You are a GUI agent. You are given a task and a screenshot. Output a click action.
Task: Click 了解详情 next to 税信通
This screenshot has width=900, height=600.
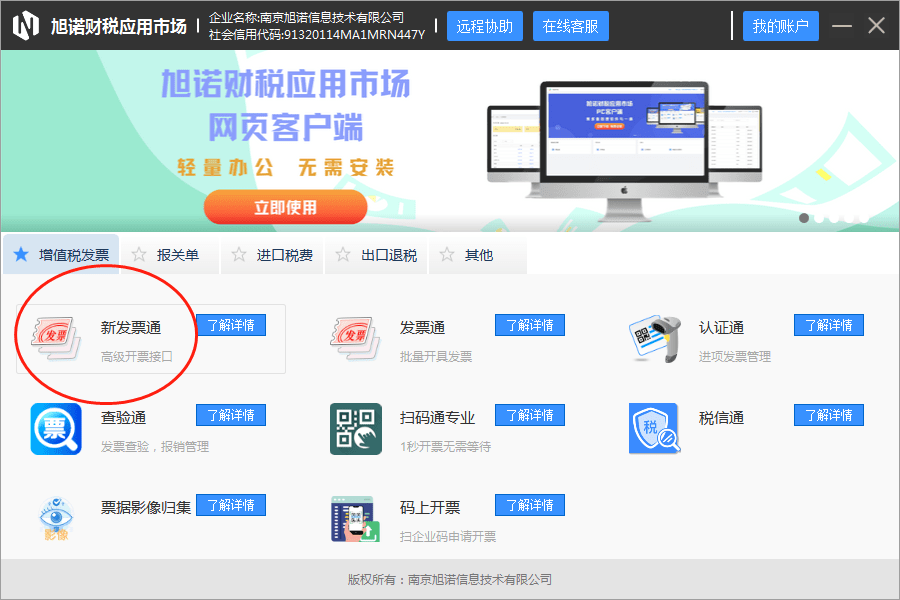[828, 414]
